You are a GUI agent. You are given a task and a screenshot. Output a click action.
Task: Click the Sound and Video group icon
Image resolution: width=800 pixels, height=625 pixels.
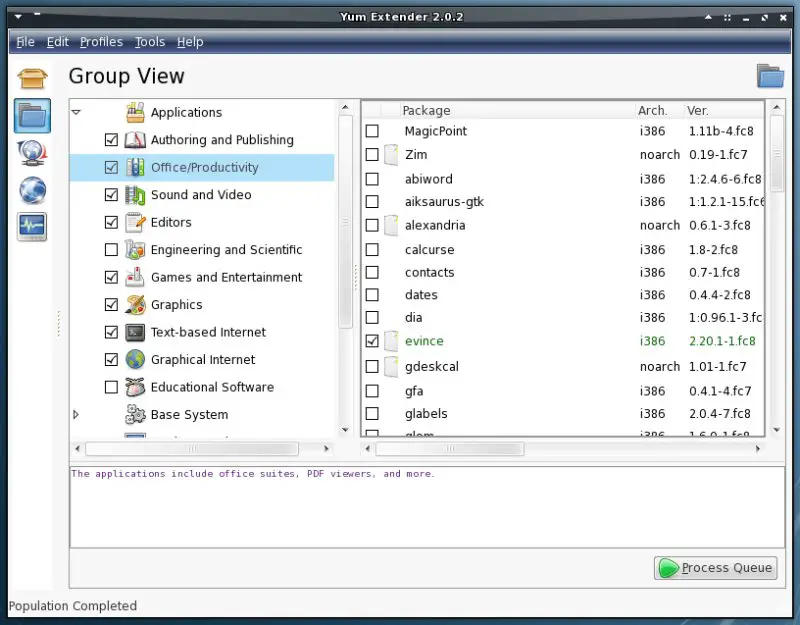[x=135, y=195]
